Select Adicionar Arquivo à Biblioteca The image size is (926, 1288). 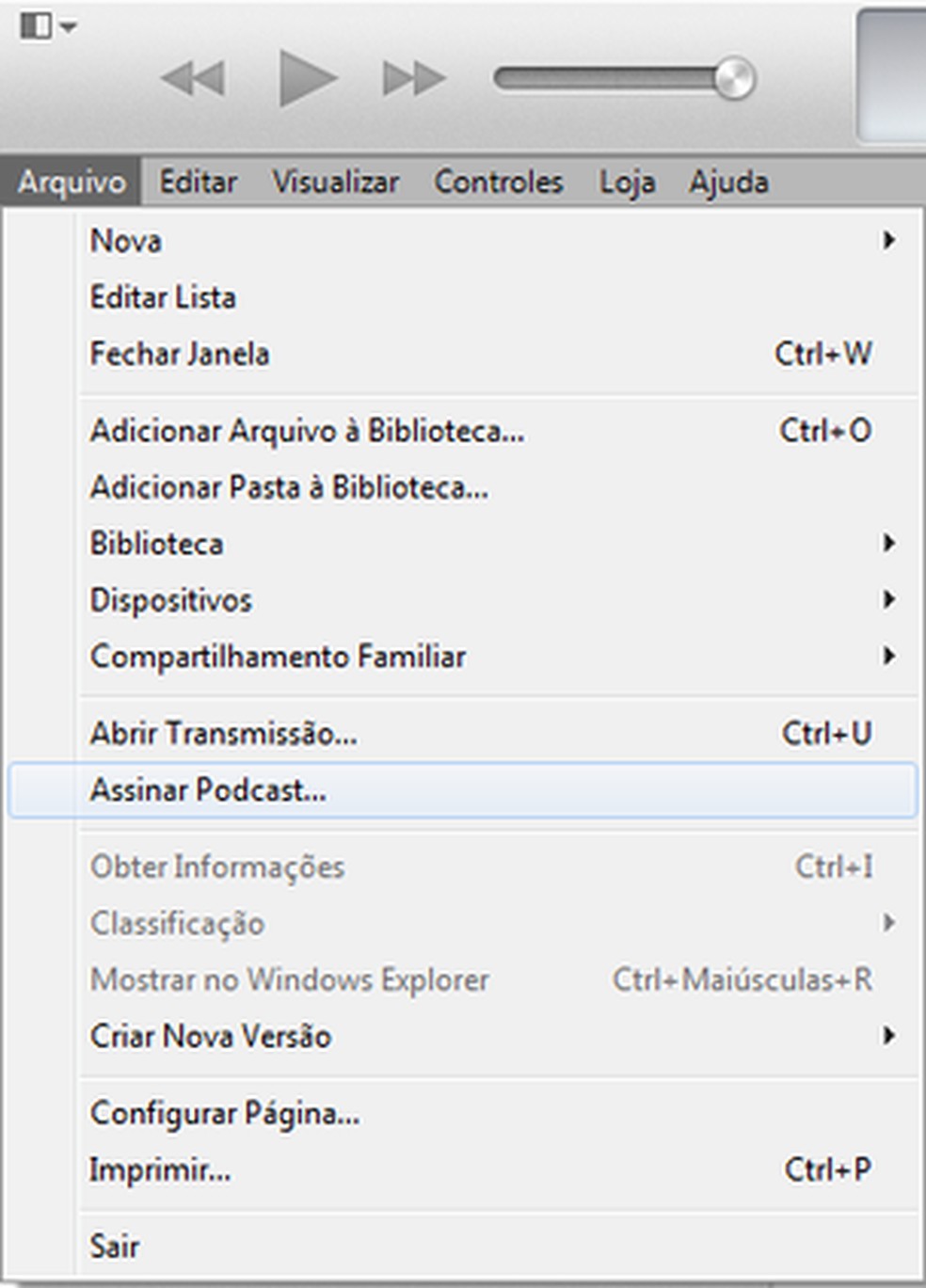tap(307, 431)
